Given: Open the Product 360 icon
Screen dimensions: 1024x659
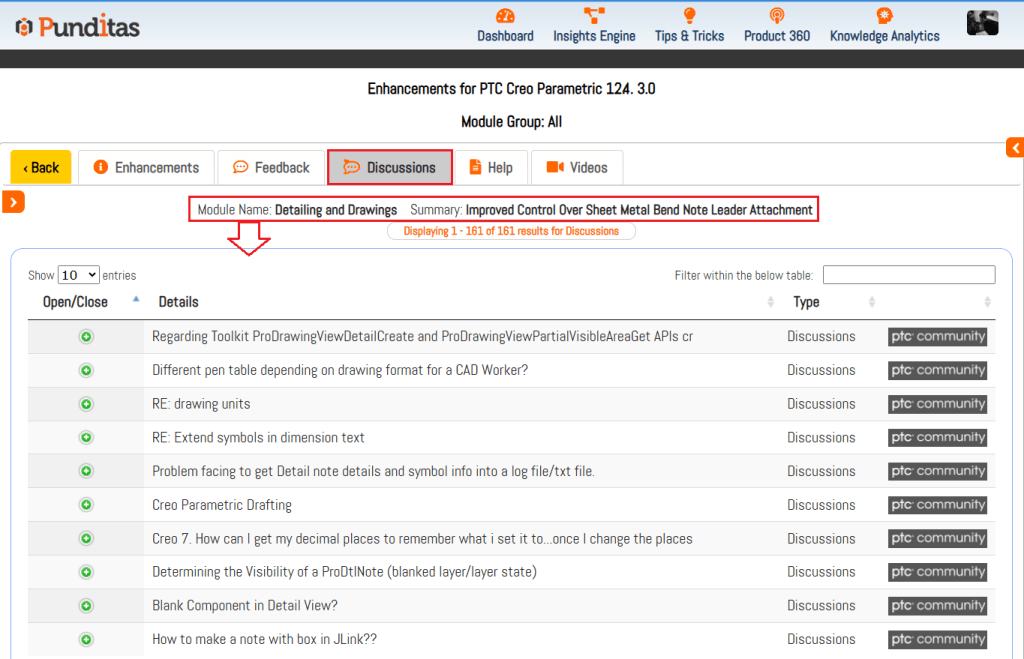Looking at the screenshot, I should [x=776, y=16].
